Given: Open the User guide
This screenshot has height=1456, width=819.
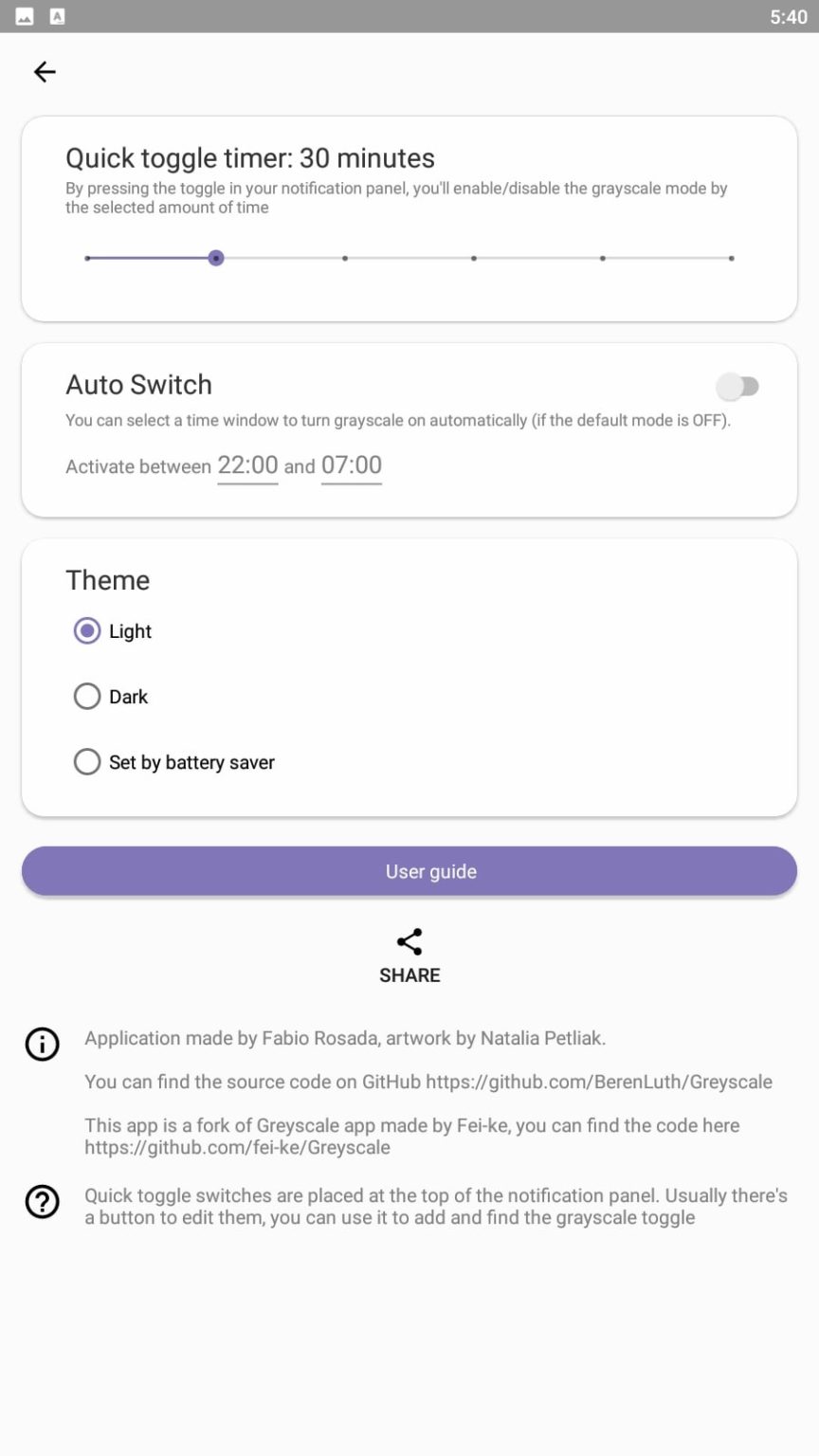Looking at the screenshot, I should (x=409, y=871).
